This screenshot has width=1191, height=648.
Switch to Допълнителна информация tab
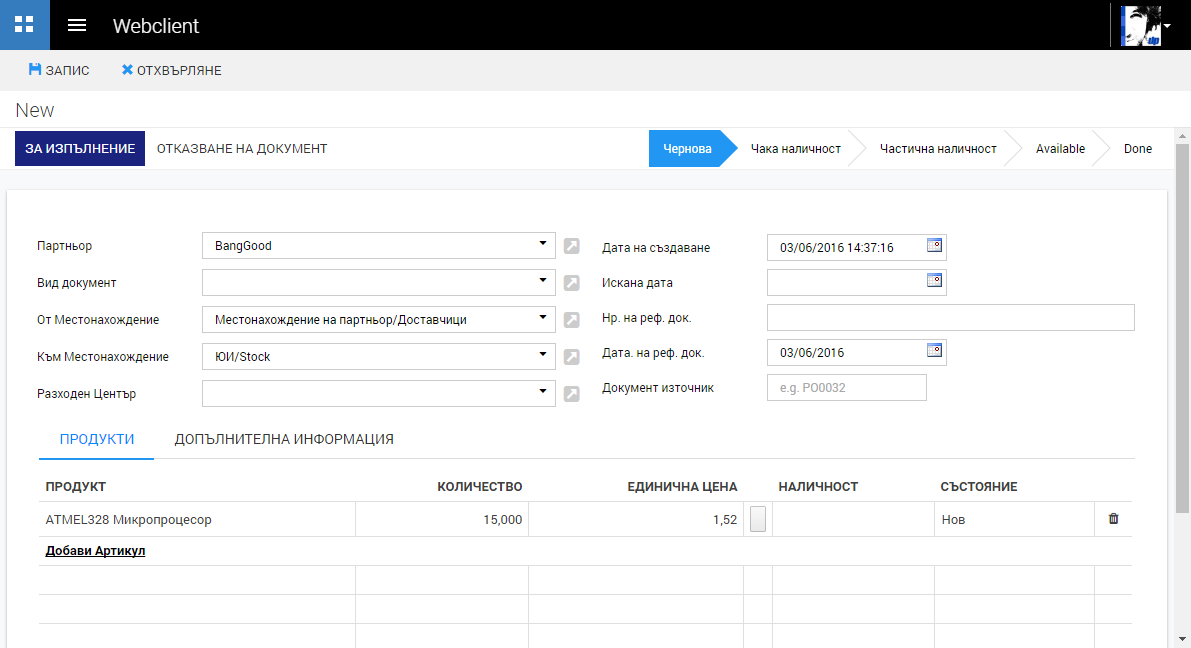click(x=284, y=439)
